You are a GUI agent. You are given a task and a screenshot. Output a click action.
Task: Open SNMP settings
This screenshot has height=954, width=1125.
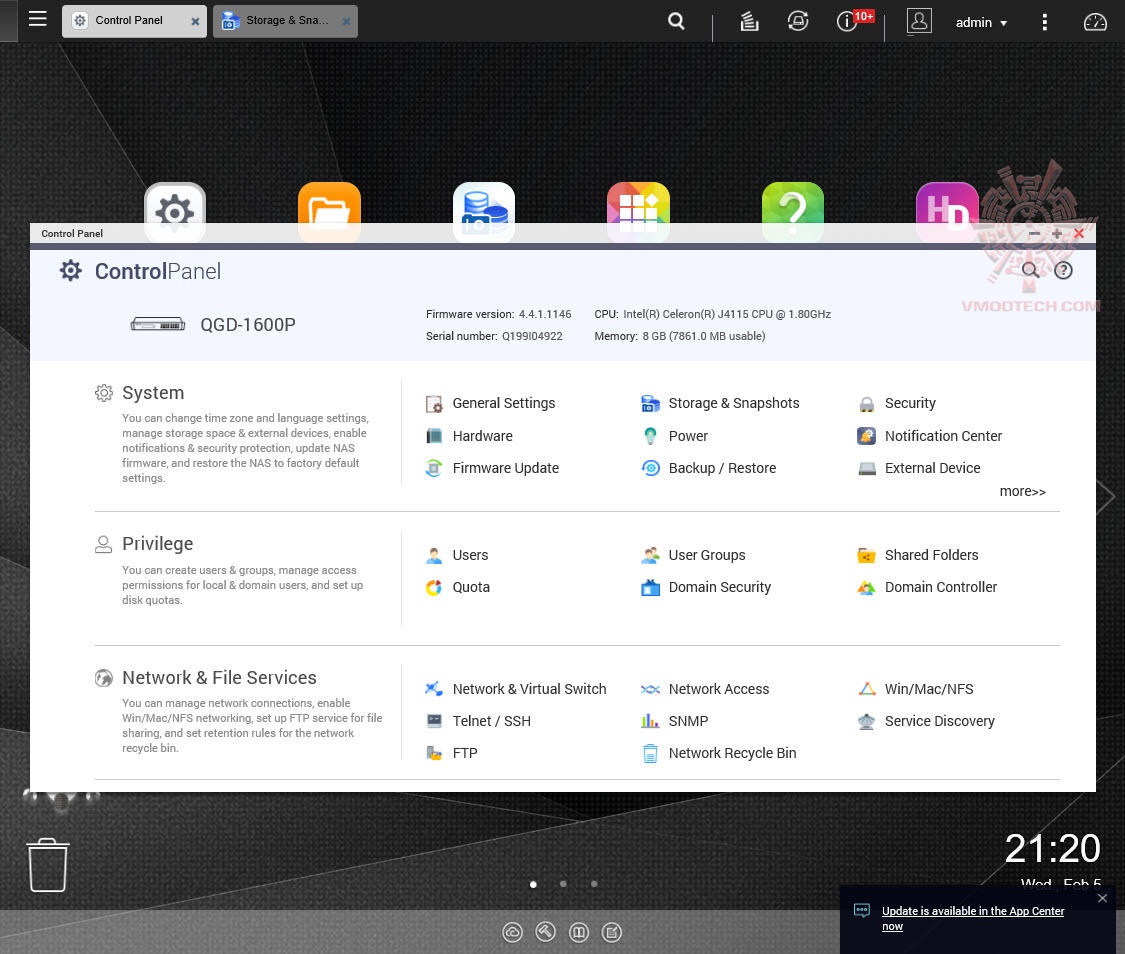pyautogui.click(x=674, y=722)
